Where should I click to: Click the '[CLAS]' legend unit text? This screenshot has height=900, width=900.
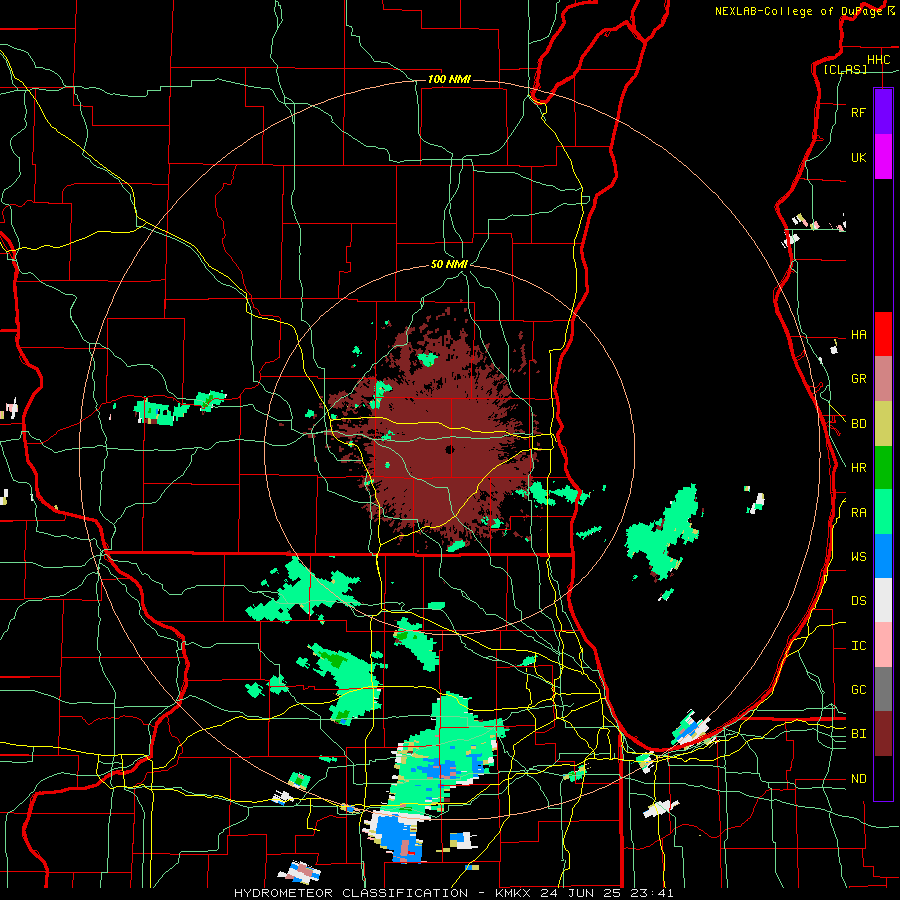coord(845,69)
